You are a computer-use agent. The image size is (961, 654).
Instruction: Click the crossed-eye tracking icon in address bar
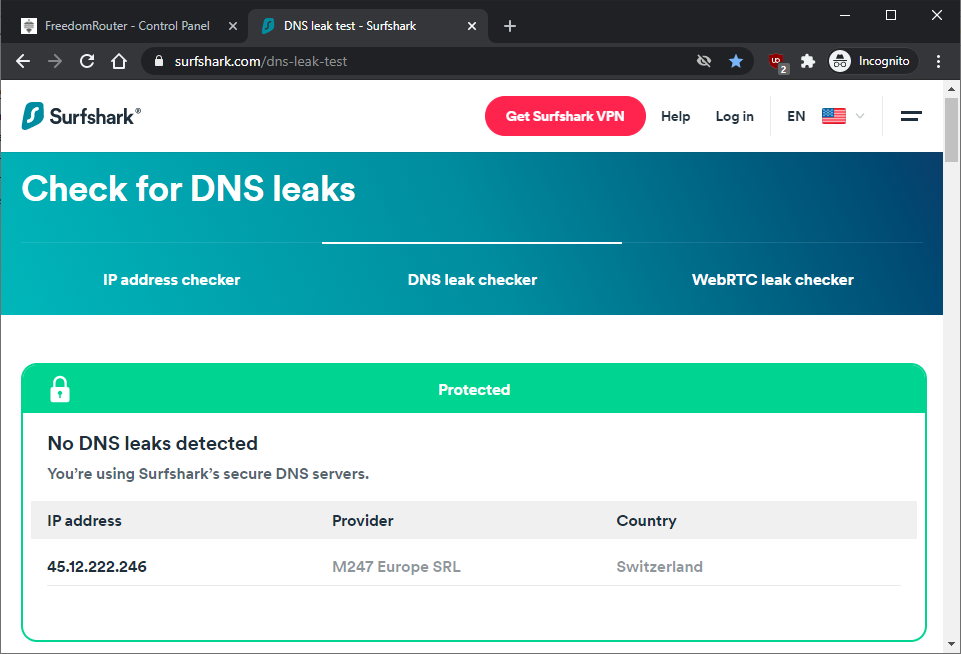coord(704,61)
